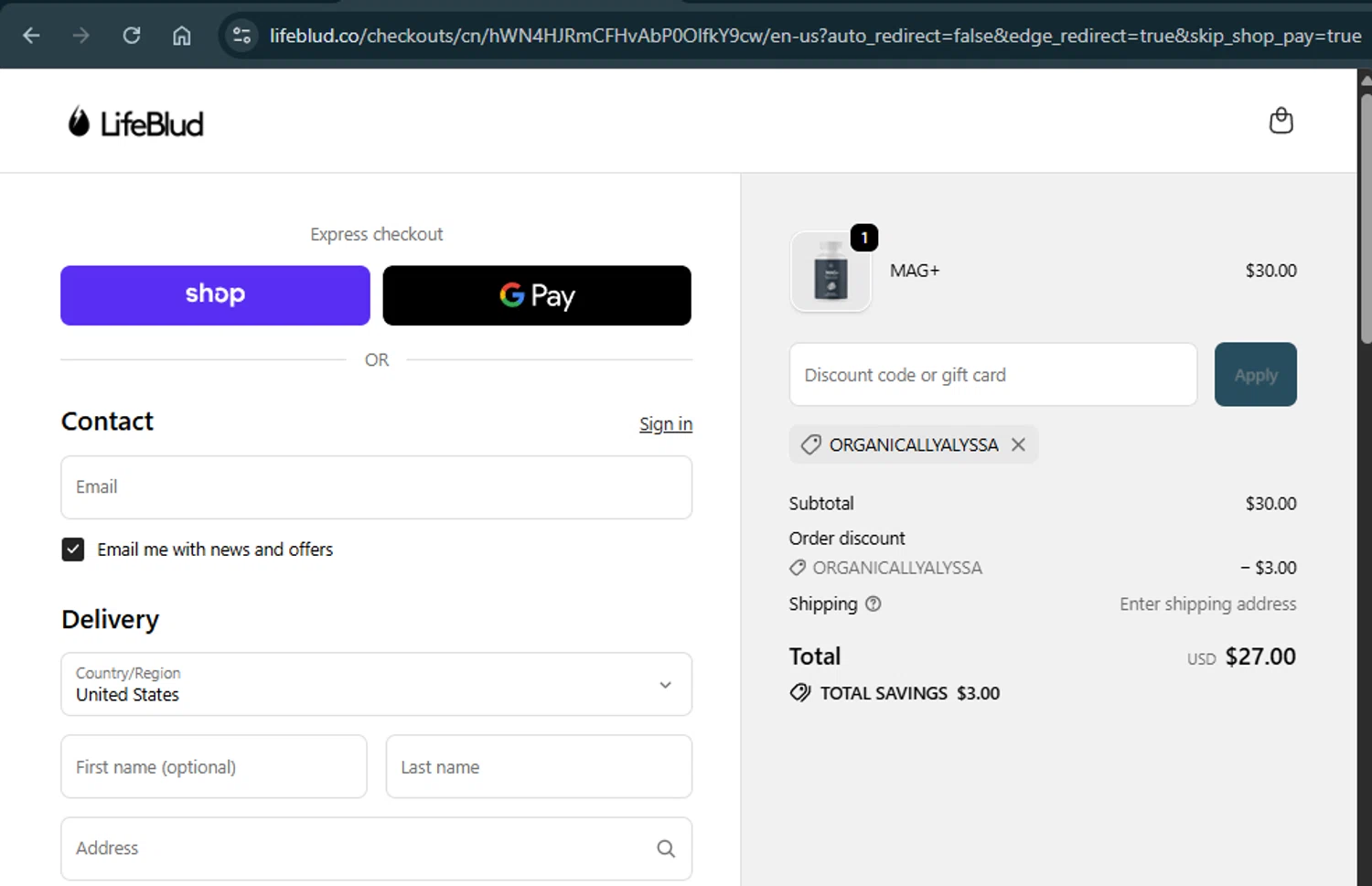Click the Enter shipping address text

[x=1207, y=603]
